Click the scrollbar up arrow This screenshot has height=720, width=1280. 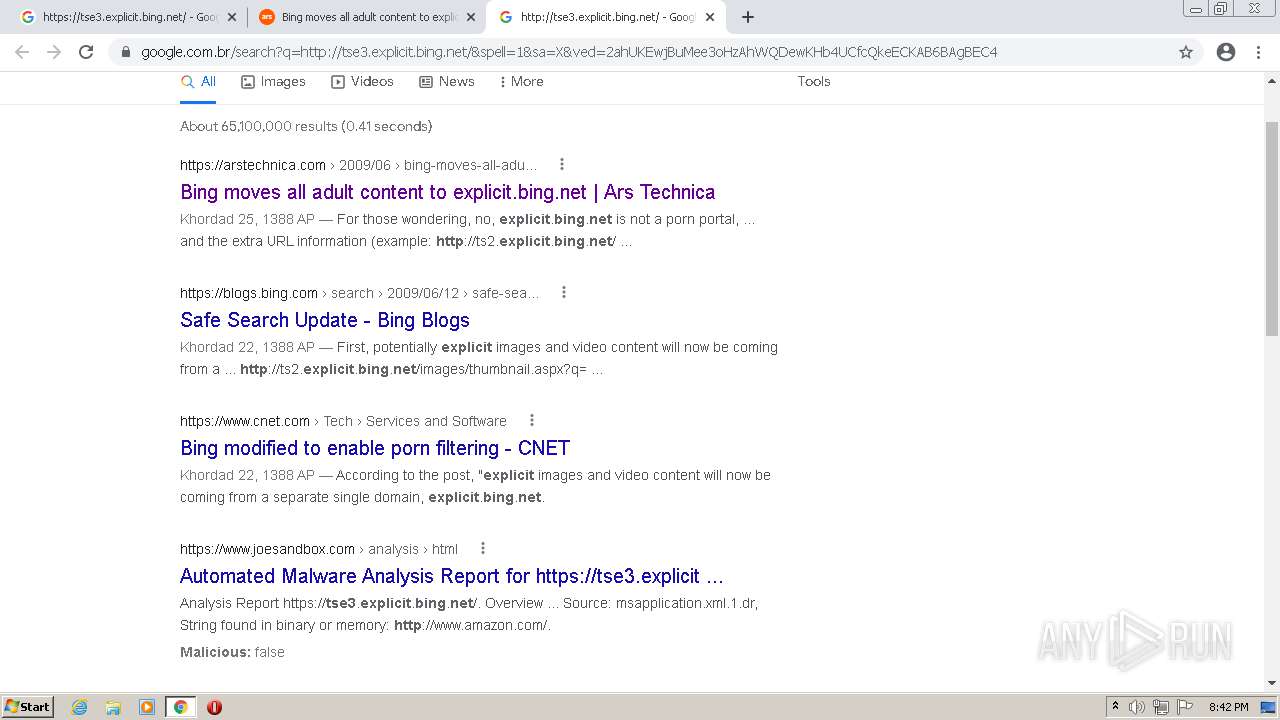1272,83
